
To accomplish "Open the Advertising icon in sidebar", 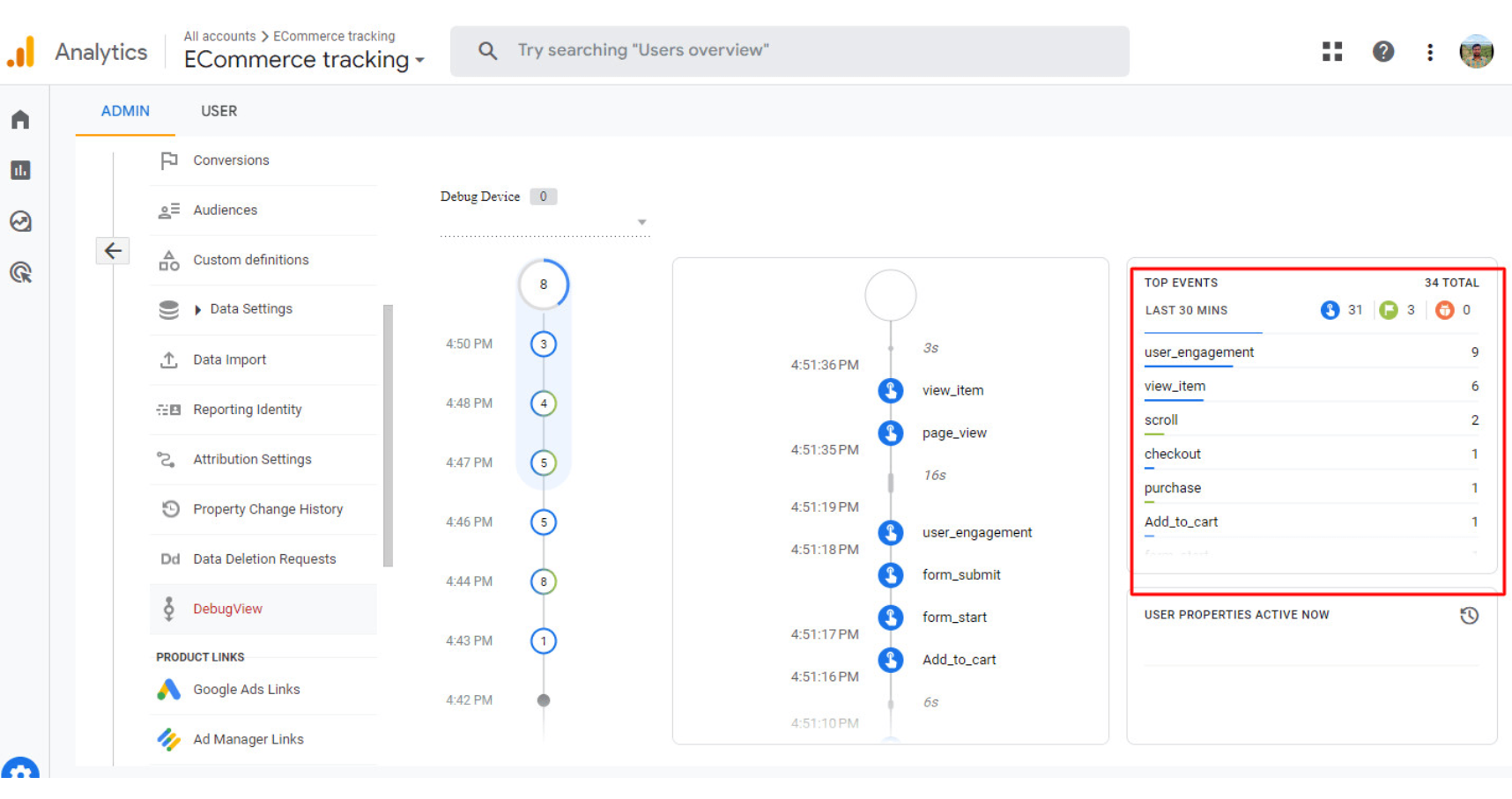I will pos(20,272).
